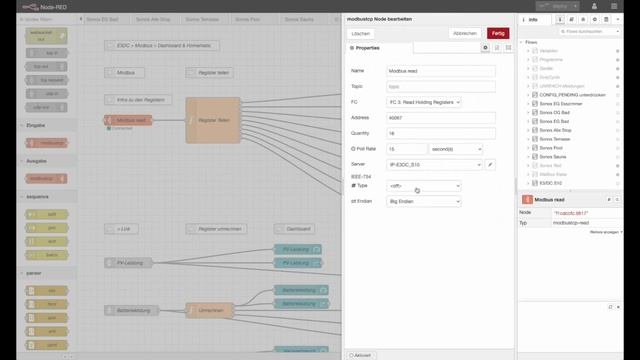The image size is (640, 360).
Task: Select Sonos OG Bad in flow tree
Action: coord(554,113)
